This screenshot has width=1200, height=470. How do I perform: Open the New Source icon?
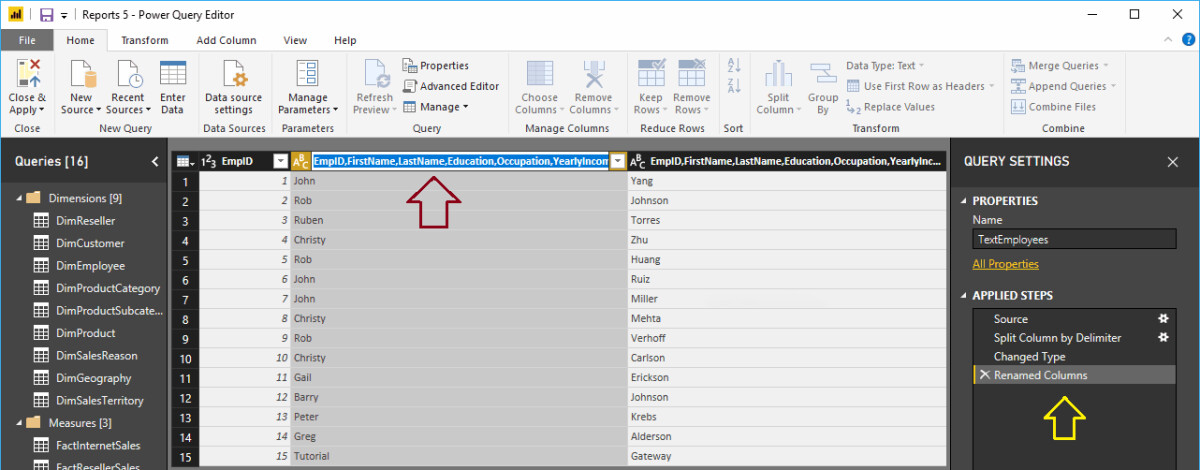click(x=82, y=73)
